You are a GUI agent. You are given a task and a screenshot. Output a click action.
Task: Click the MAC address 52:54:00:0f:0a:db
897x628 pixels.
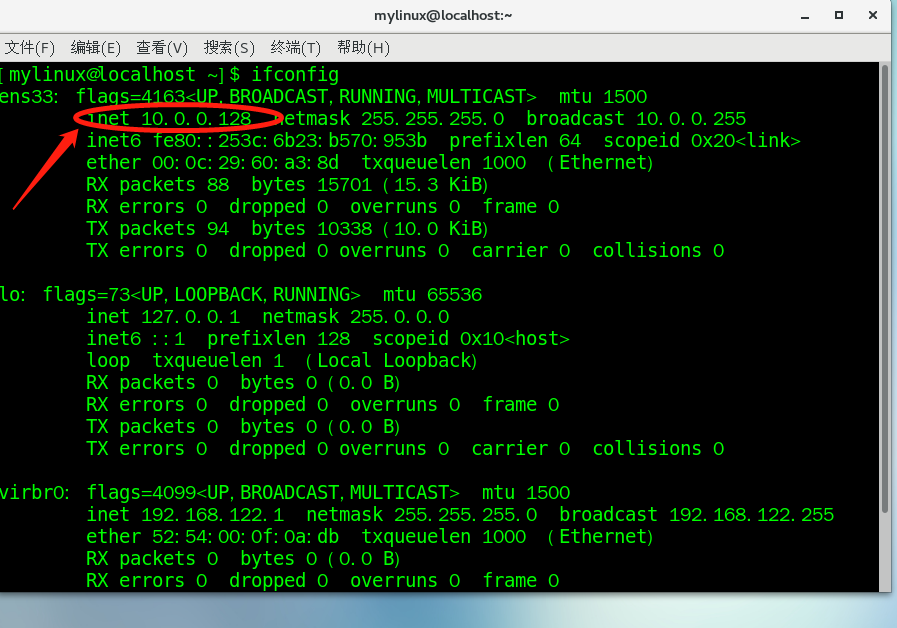coord(245,536)
